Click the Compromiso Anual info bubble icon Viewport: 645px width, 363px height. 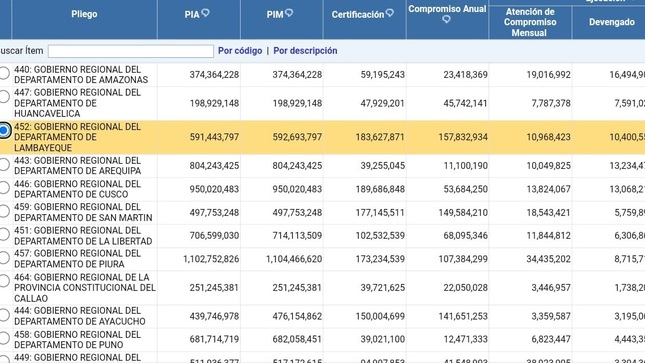tap(446, 19)
